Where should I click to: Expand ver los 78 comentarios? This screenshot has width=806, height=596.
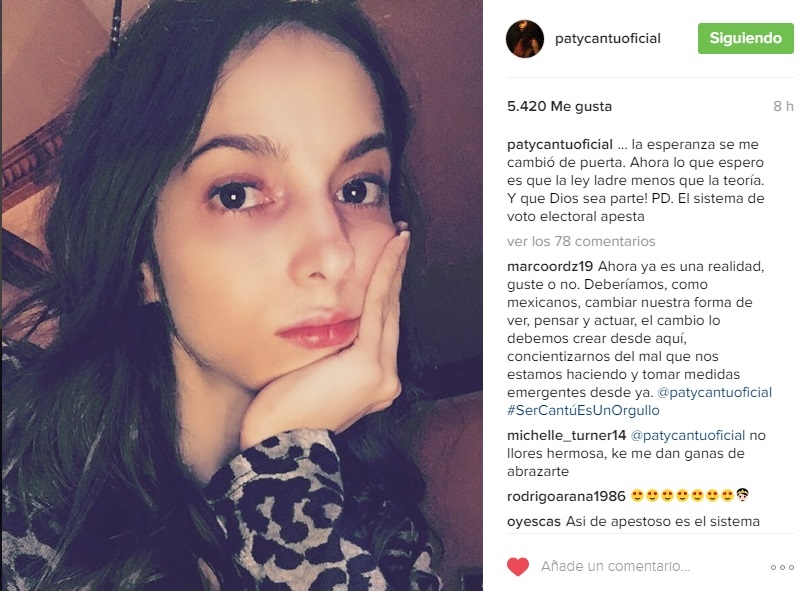point(581,241)
